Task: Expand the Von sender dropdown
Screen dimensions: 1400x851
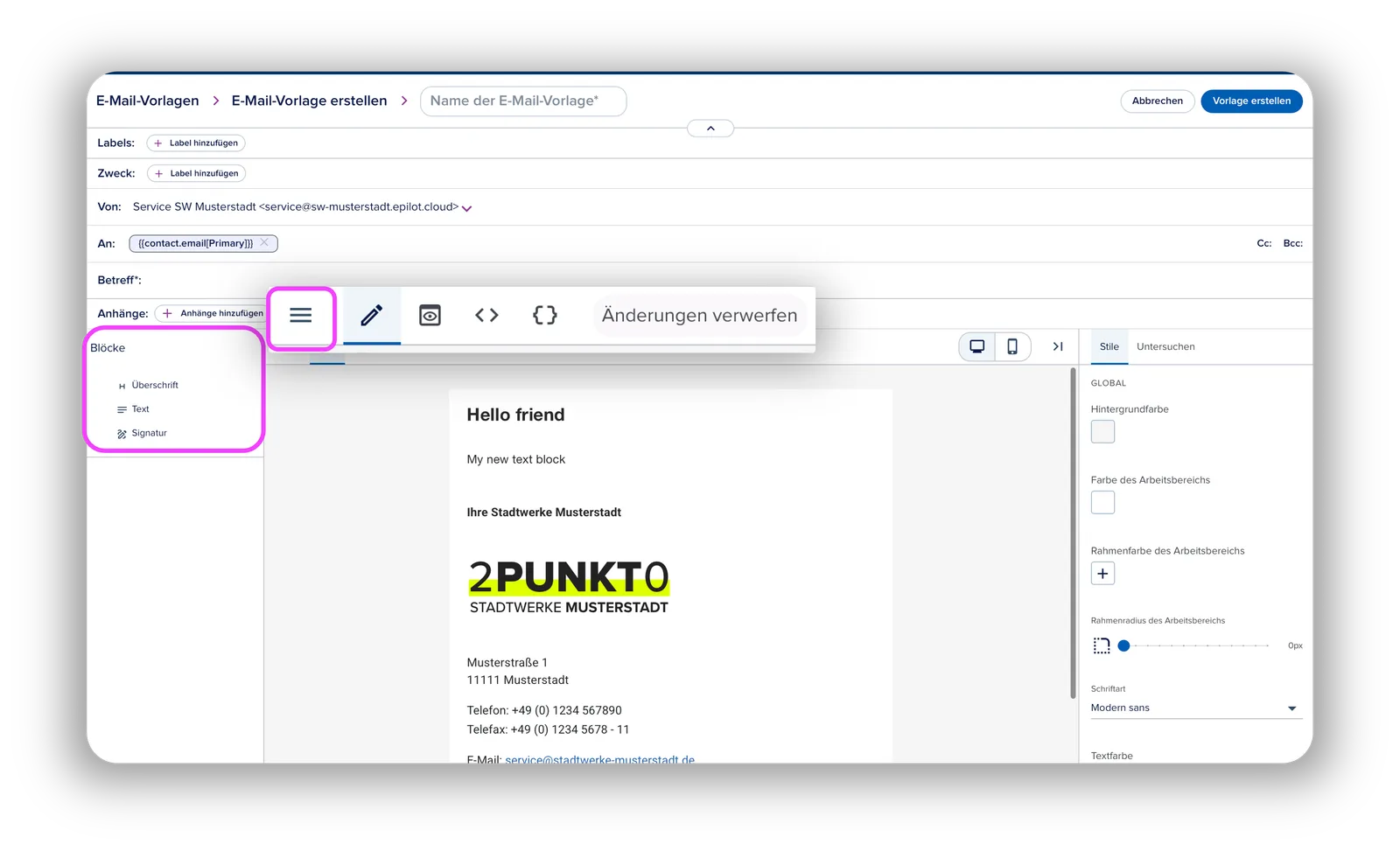Action: click(467, 208)
